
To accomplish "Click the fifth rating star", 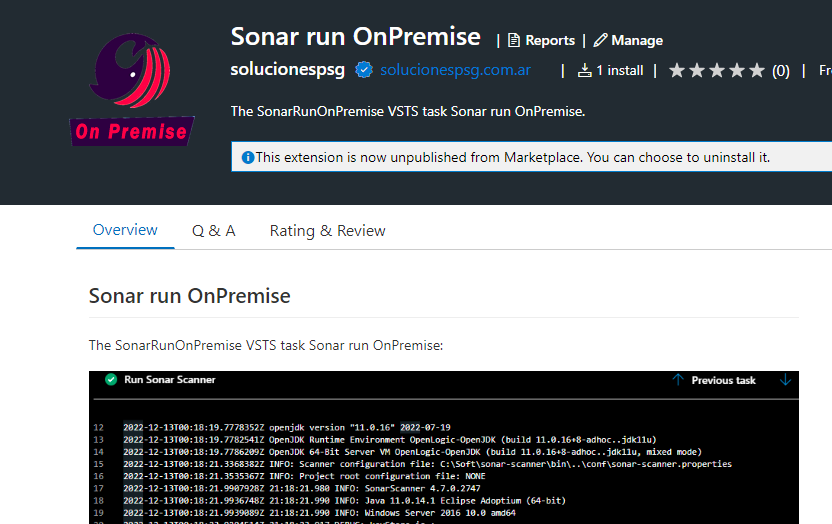I will pos(757,71).
